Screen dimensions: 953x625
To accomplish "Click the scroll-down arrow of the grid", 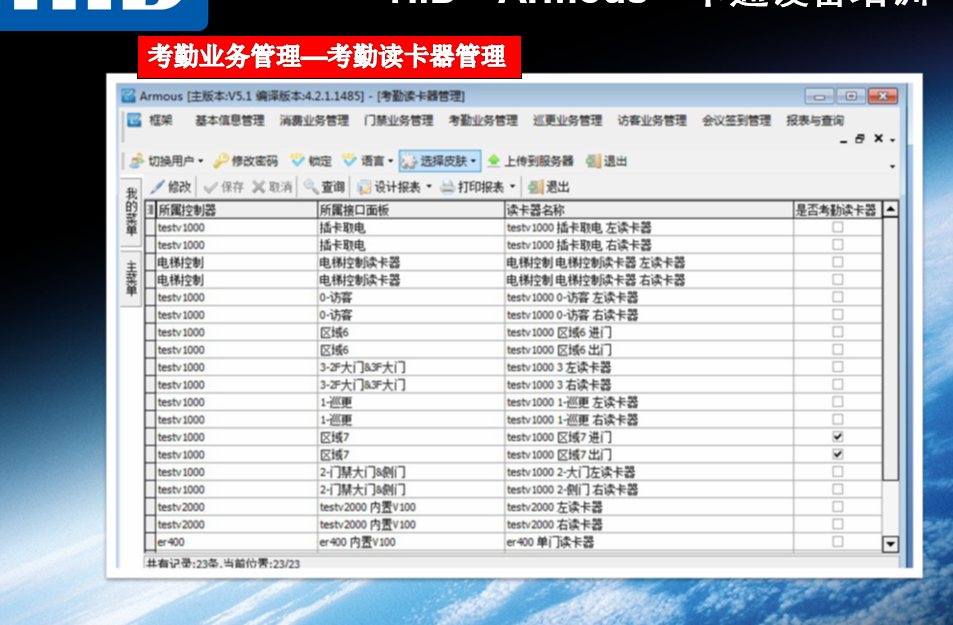I will click(890, 544).
